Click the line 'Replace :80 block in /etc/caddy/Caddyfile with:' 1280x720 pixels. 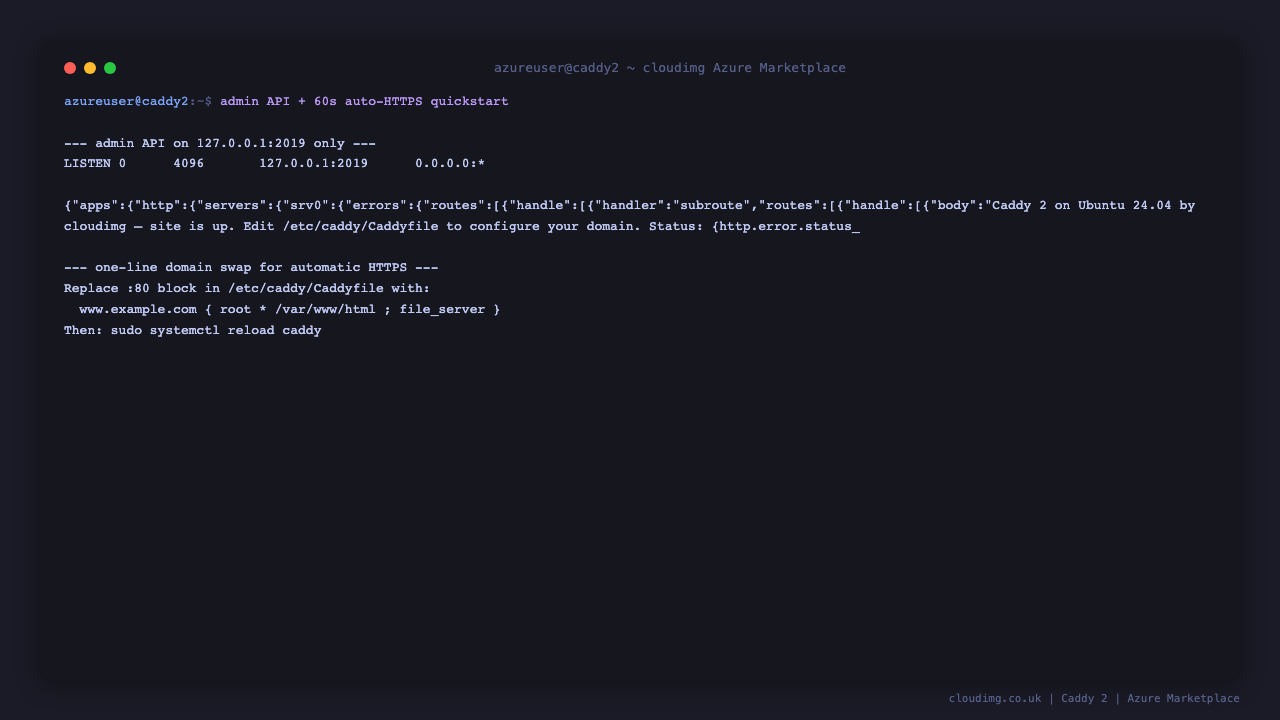pos(247,289)
